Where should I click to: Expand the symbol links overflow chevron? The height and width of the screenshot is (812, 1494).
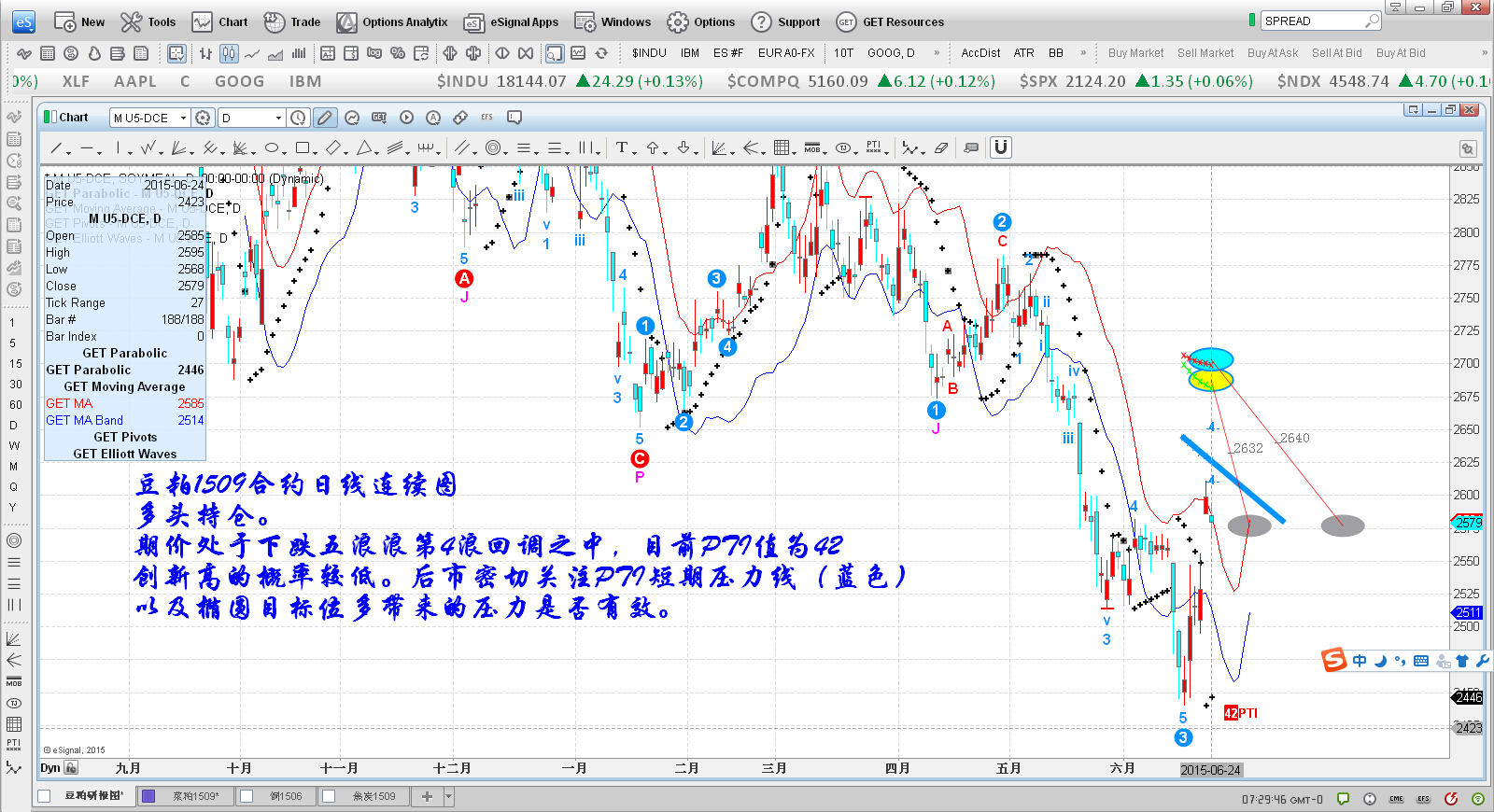coord(937,53)
